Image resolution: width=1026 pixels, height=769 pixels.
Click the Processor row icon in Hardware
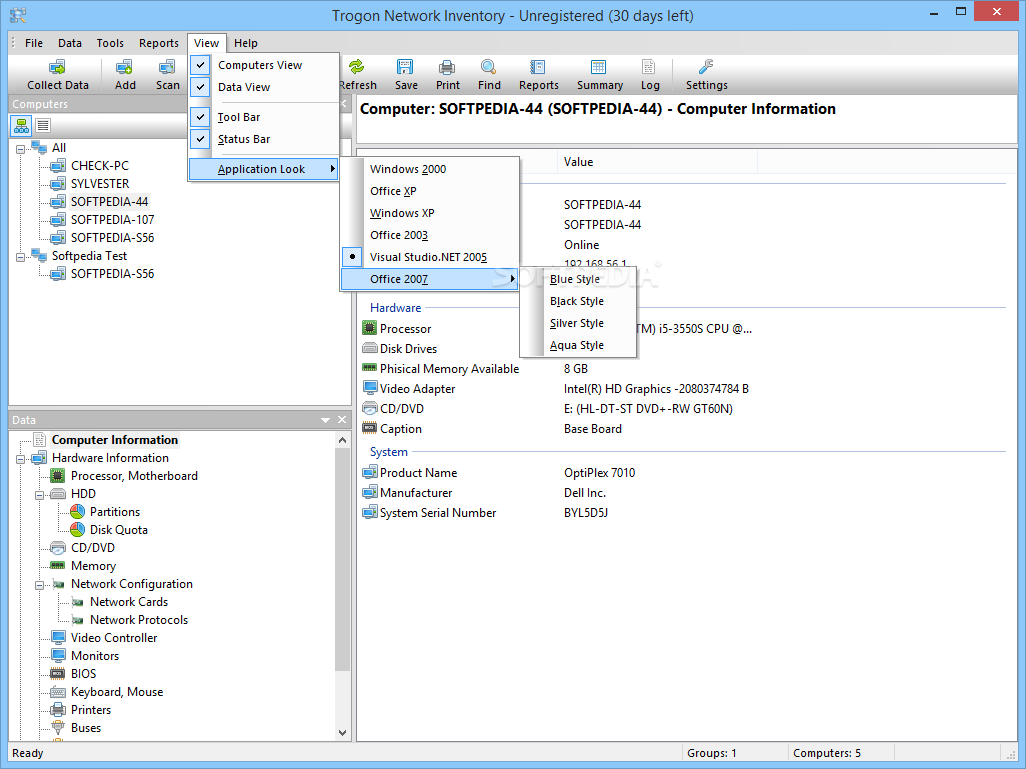370,327
